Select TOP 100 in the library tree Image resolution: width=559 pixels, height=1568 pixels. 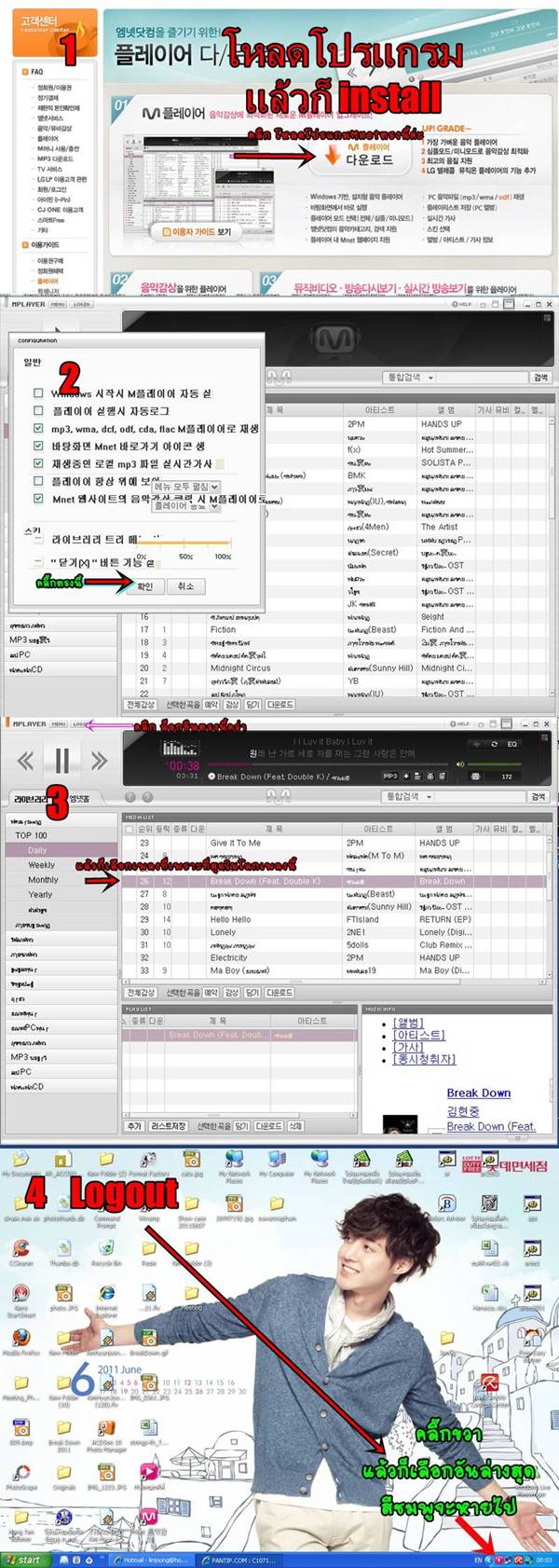pyautogui.click(x=31, y=835)
